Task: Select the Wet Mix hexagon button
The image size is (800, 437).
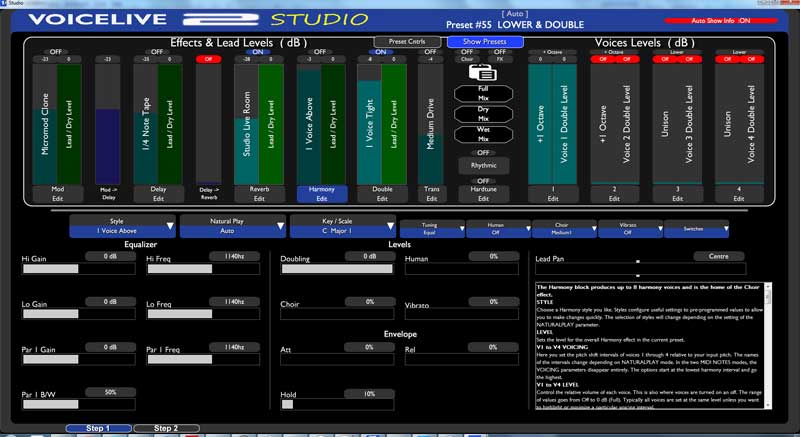Action: (483, 134)
